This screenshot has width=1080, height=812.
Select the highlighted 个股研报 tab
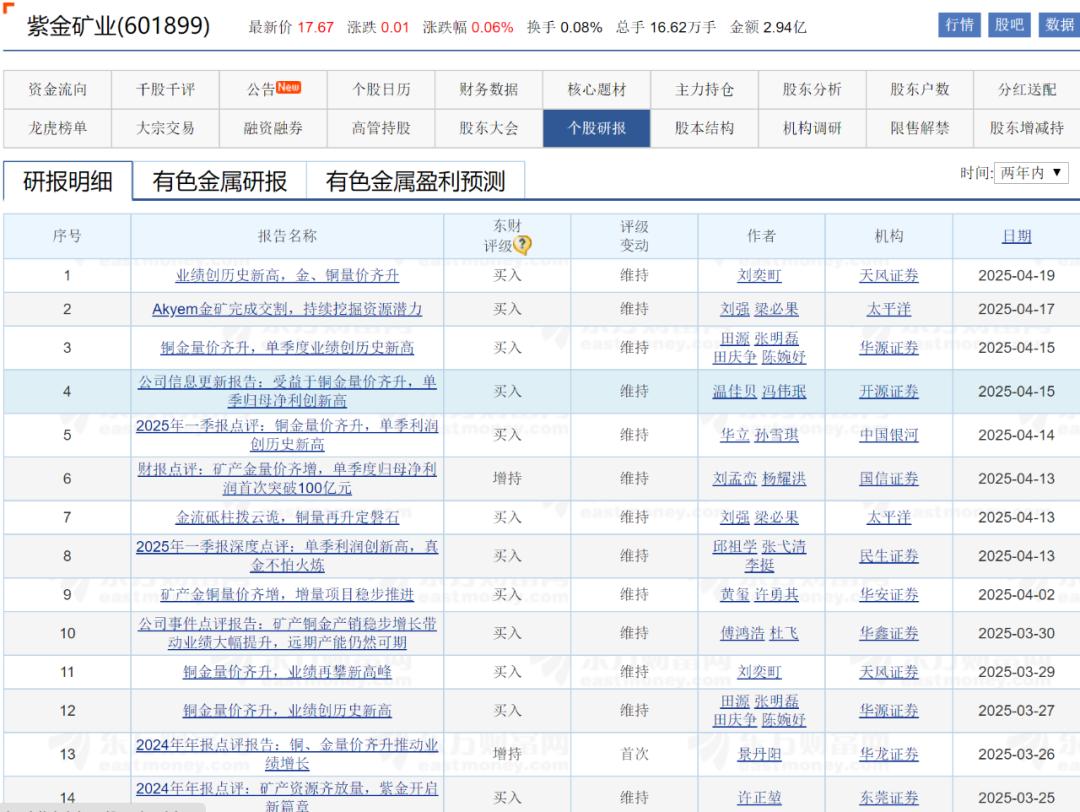click(x=596, y=128)
